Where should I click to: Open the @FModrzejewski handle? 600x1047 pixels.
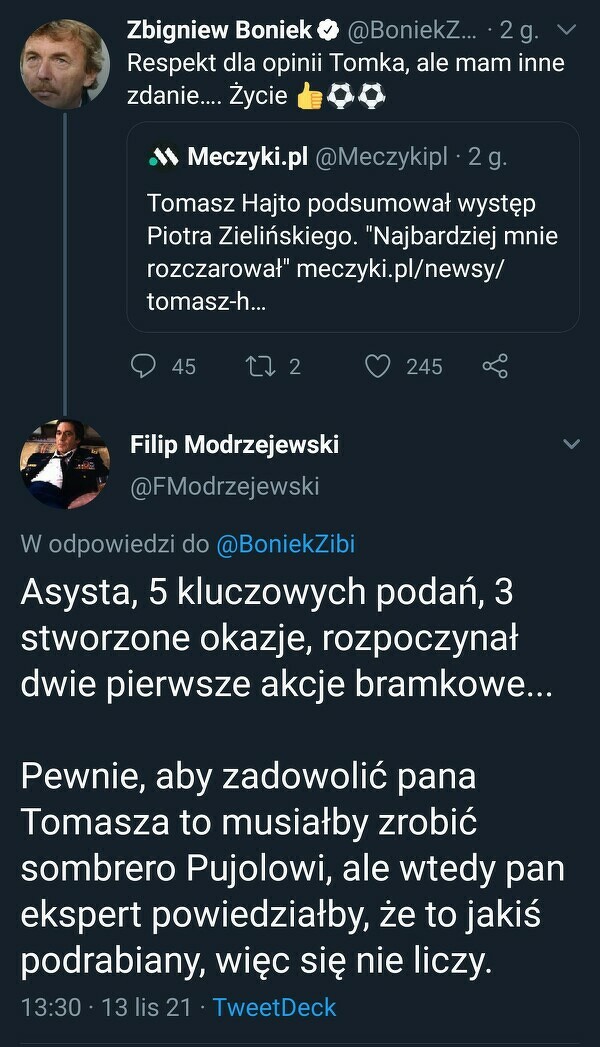[225, 486]
